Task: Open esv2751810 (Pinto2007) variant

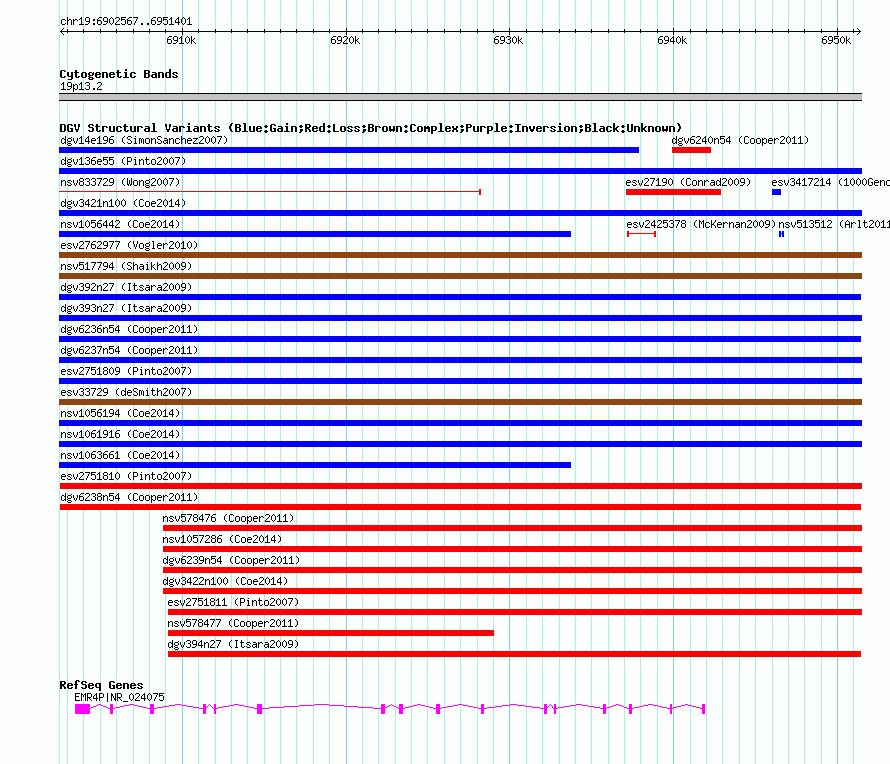Action: (x=126, y=476)
